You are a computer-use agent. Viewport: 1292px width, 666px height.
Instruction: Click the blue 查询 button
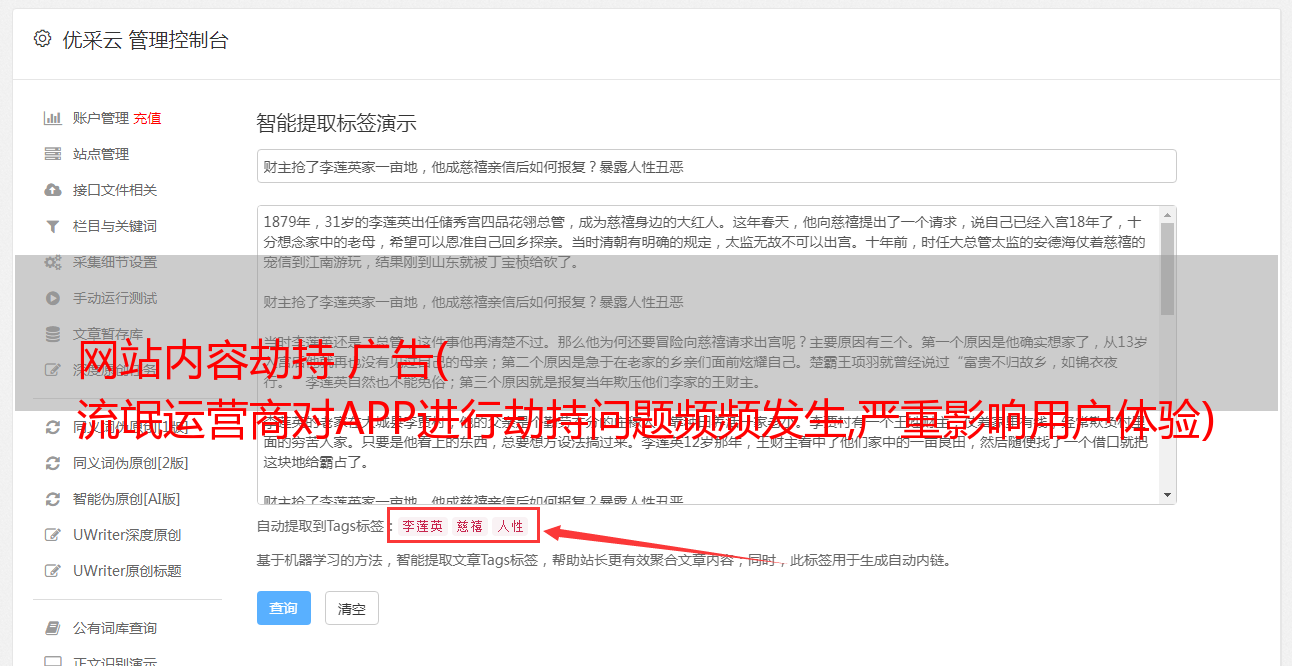284,608
